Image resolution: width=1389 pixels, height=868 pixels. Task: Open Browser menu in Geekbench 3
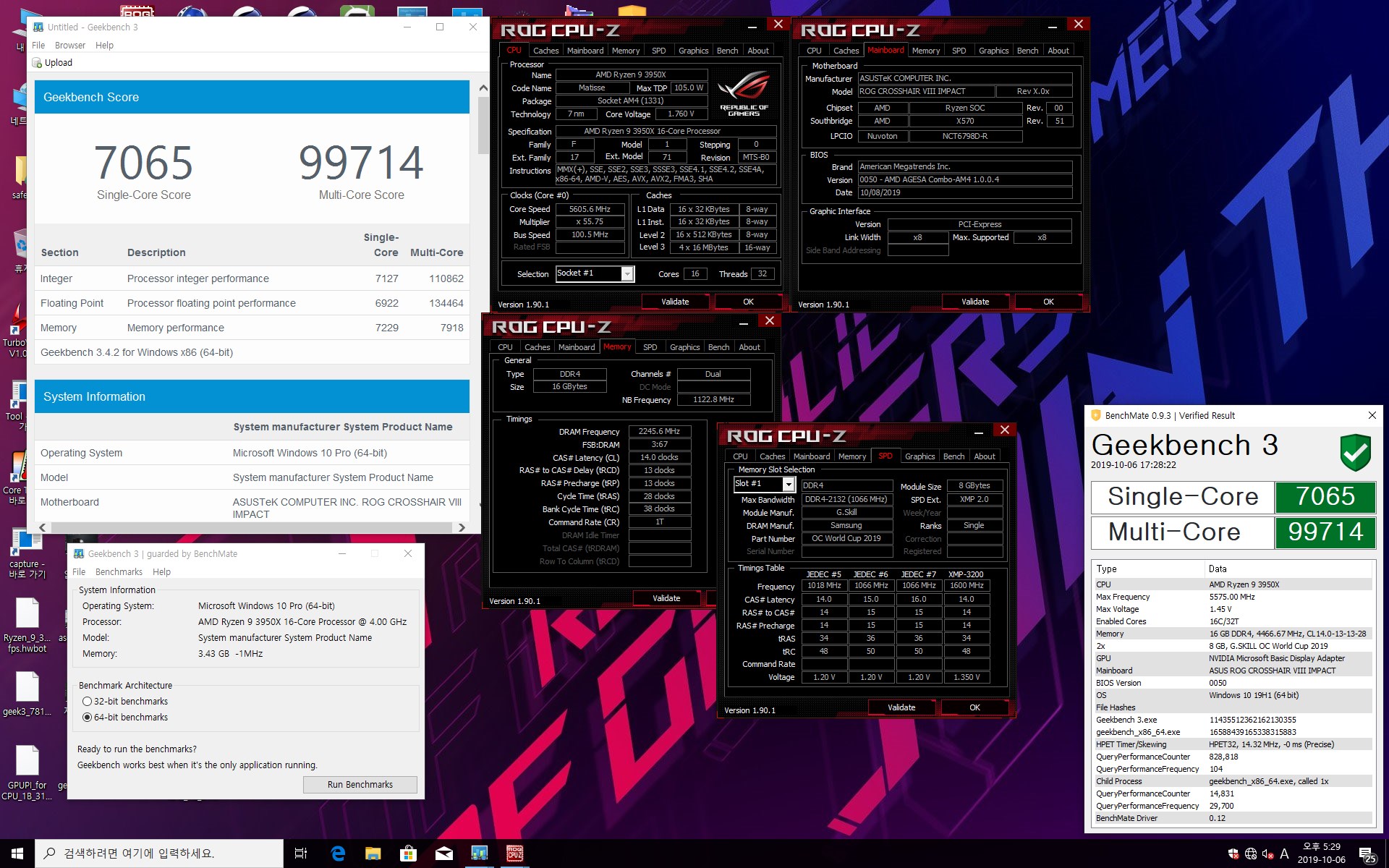[70, 45]
